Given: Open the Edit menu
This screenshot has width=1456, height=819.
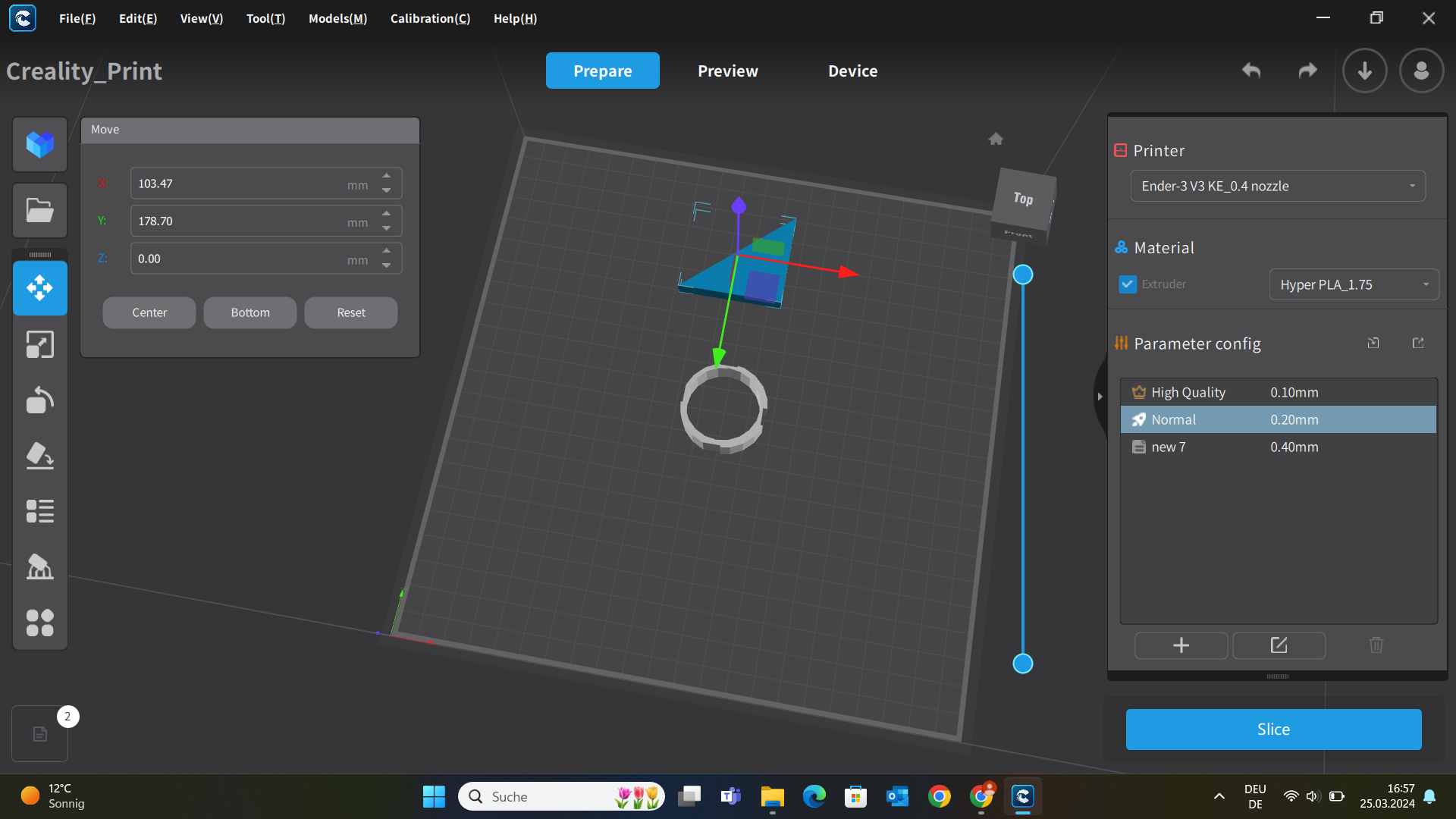Looking at the screenshot, I should point(138,18).
